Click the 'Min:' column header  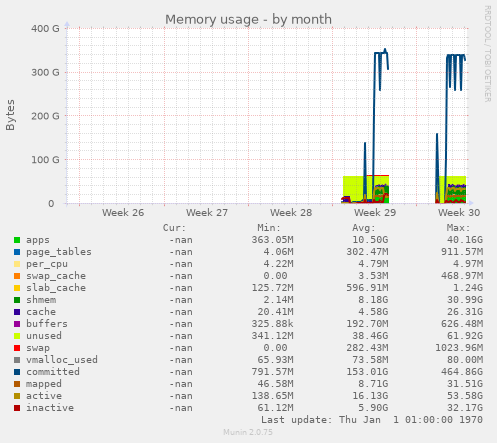pos(269,228)
